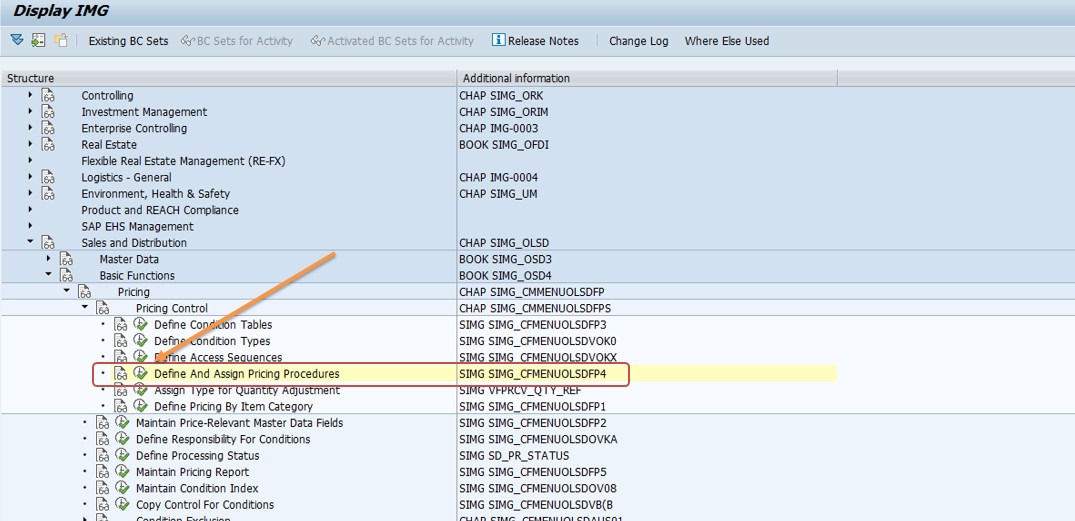The image size is (1075, 521).
Task: Open documentation icon for Sales and Distribution
Action: pos(48,243)
